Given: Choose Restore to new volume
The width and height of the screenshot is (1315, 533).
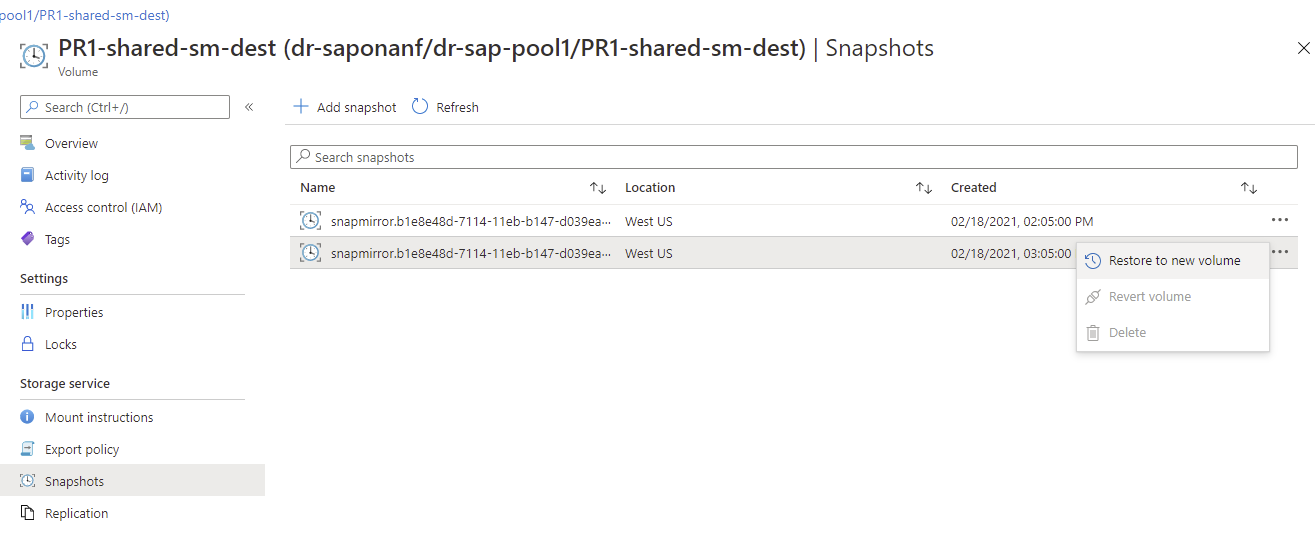Looking at the screenshot, I should (x=1173, y=261).
